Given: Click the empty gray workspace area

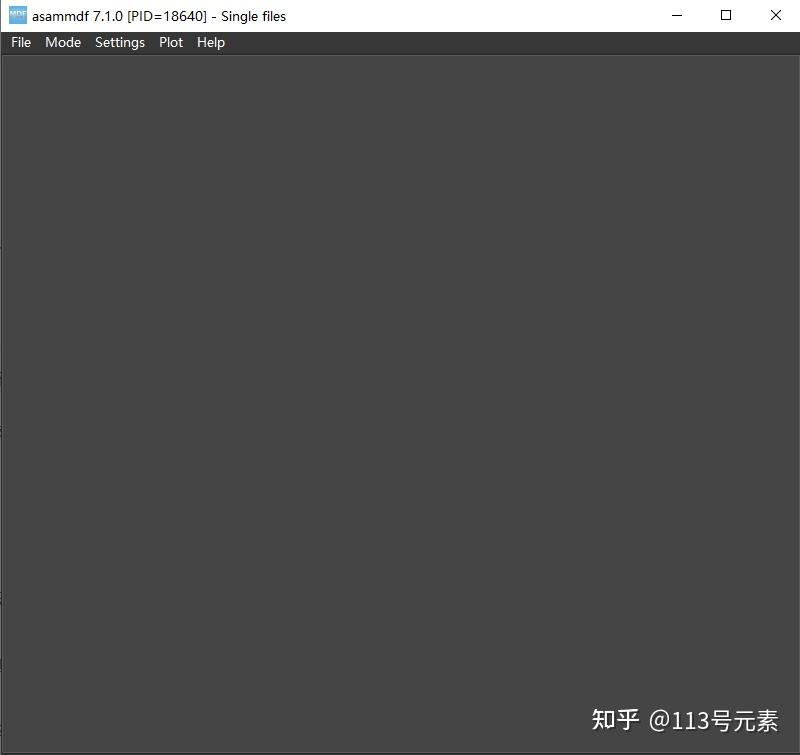Looking at the screenshot, I should tap(400, 400).
